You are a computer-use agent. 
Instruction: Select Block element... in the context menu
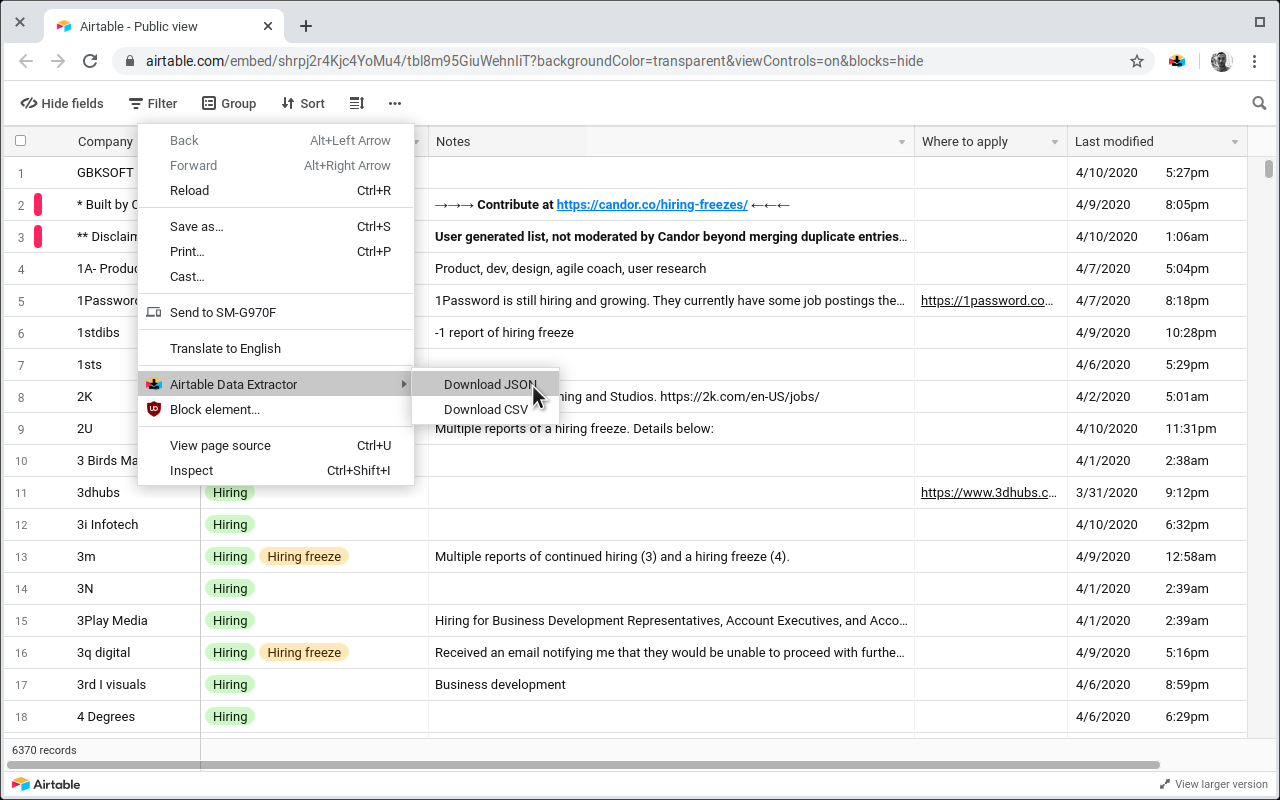click(276, 409)
